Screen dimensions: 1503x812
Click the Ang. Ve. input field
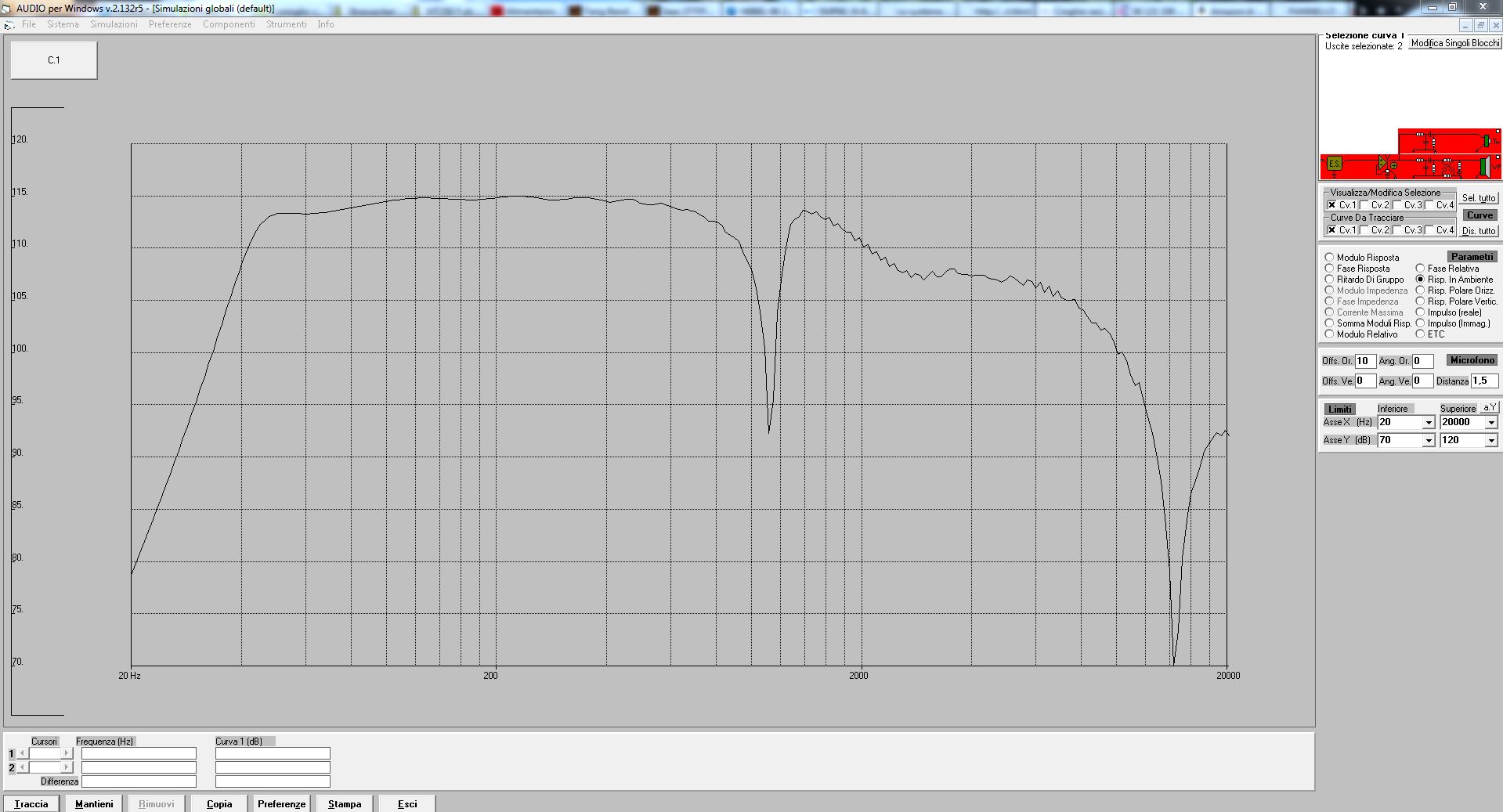coord(1422,381)
